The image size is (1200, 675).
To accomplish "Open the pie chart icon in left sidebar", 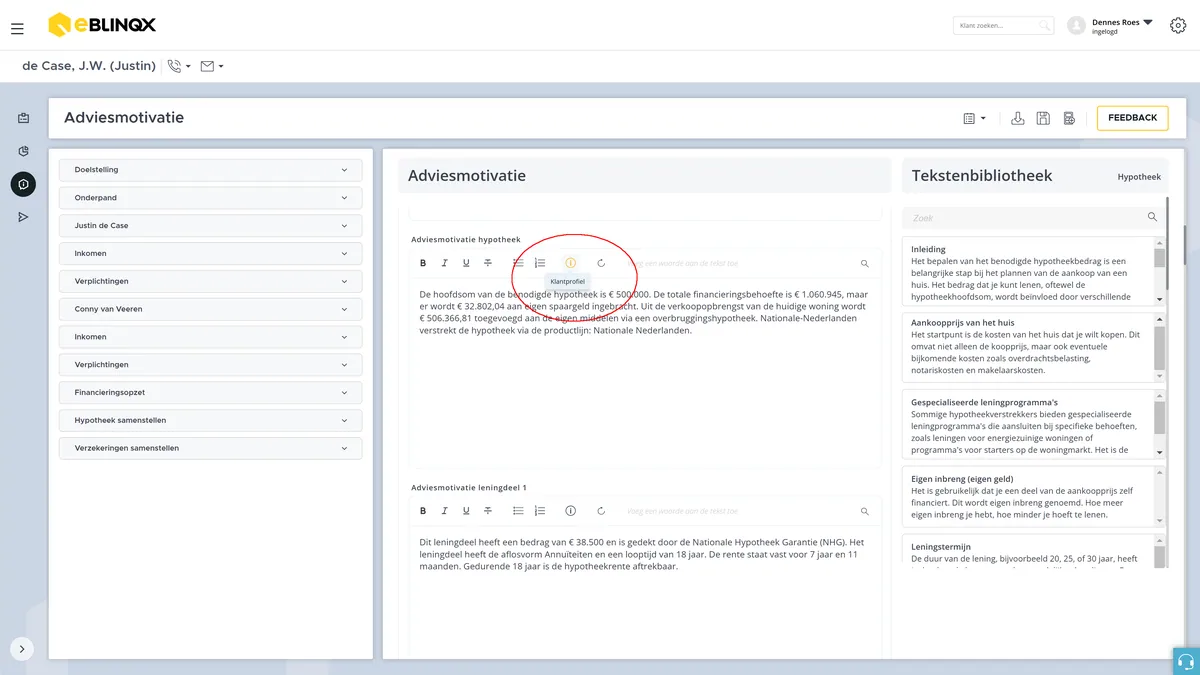I will (x=23, y=151).
